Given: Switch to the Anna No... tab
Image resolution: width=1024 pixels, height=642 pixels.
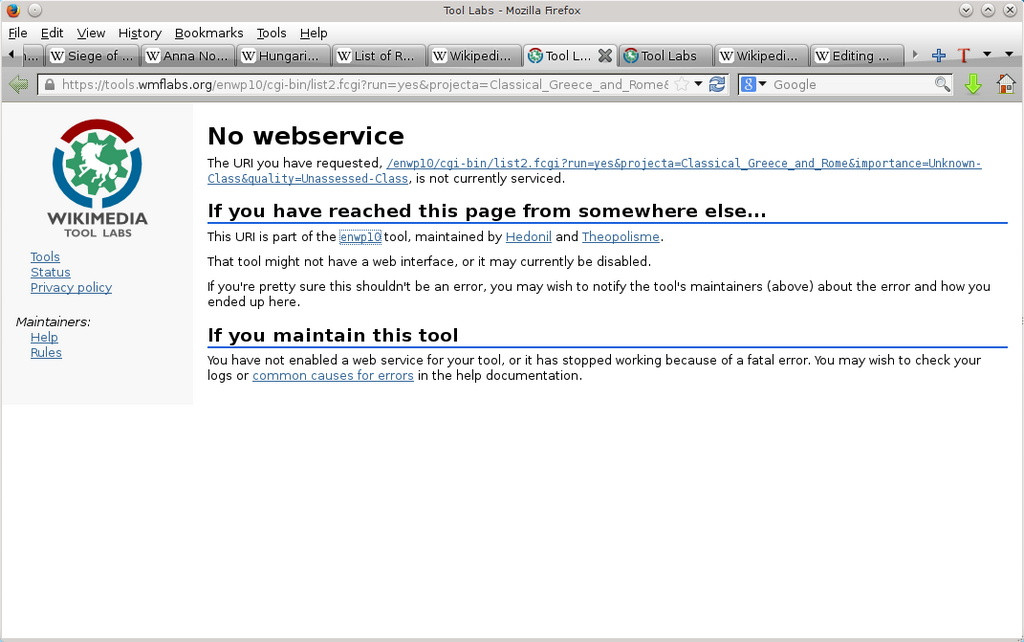Looking at the screenshot, I should (x=188, y=56).
